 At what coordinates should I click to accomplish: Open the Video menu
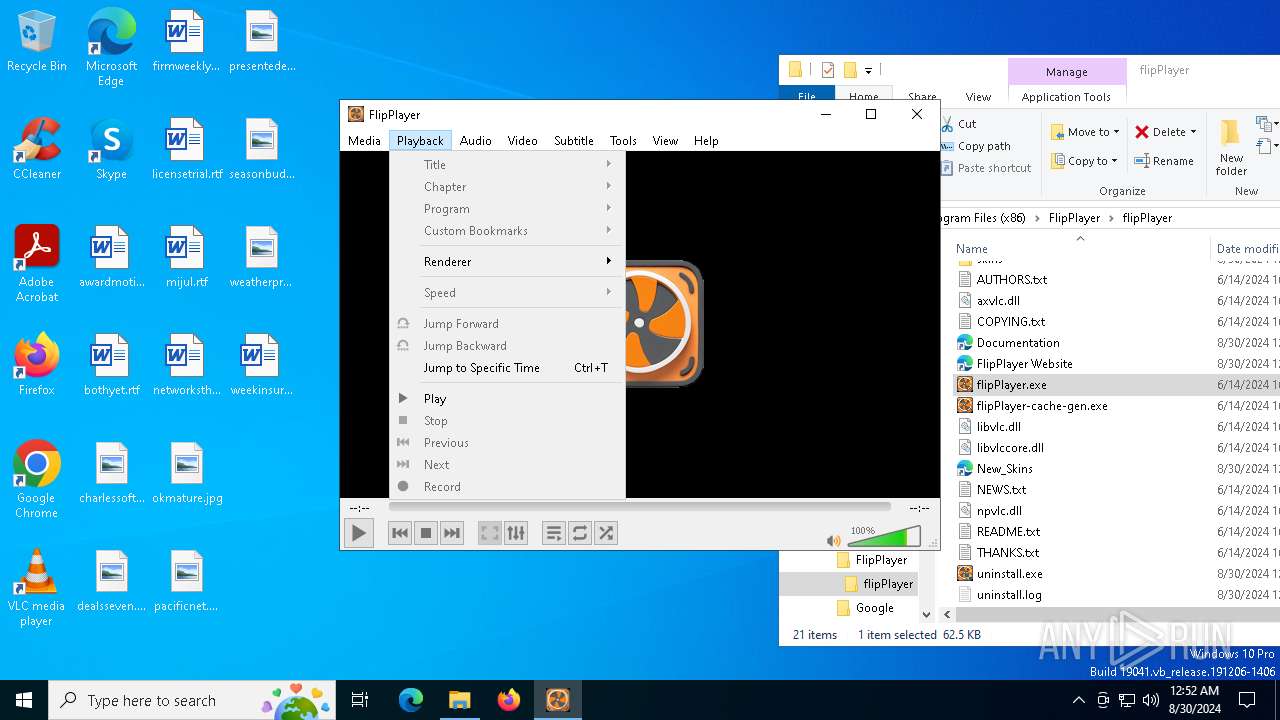tap(522, 141)
